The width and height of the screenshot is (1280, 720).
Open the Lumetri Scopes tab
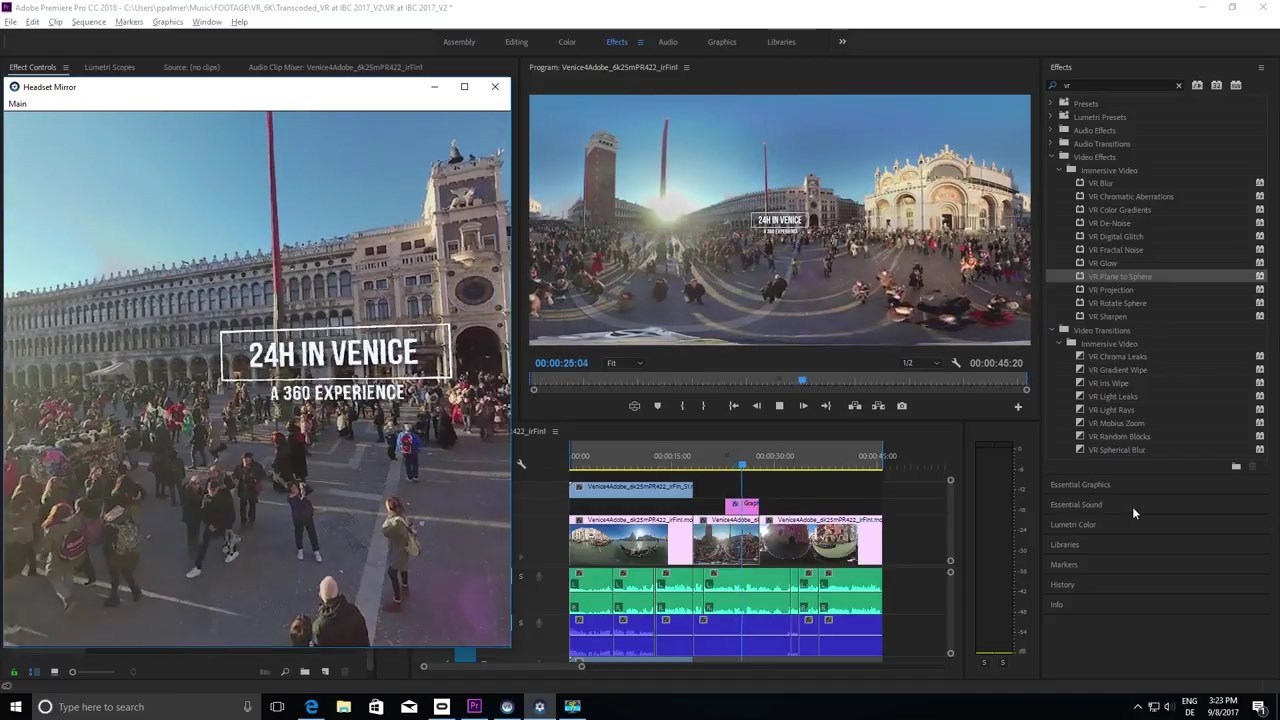coord(110,67)
